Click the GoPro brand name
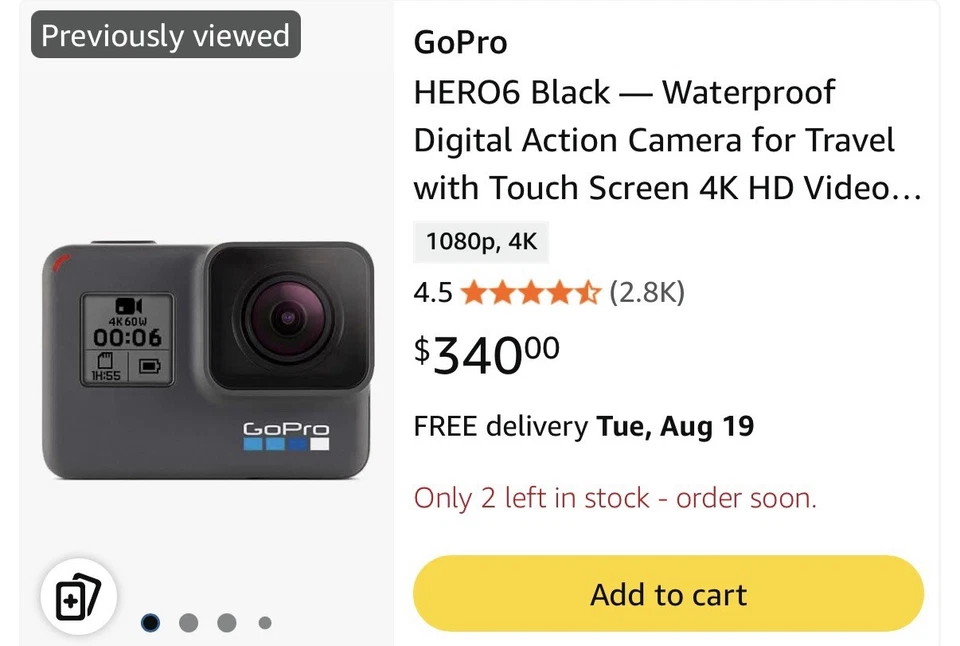 [x=460, y=42]
